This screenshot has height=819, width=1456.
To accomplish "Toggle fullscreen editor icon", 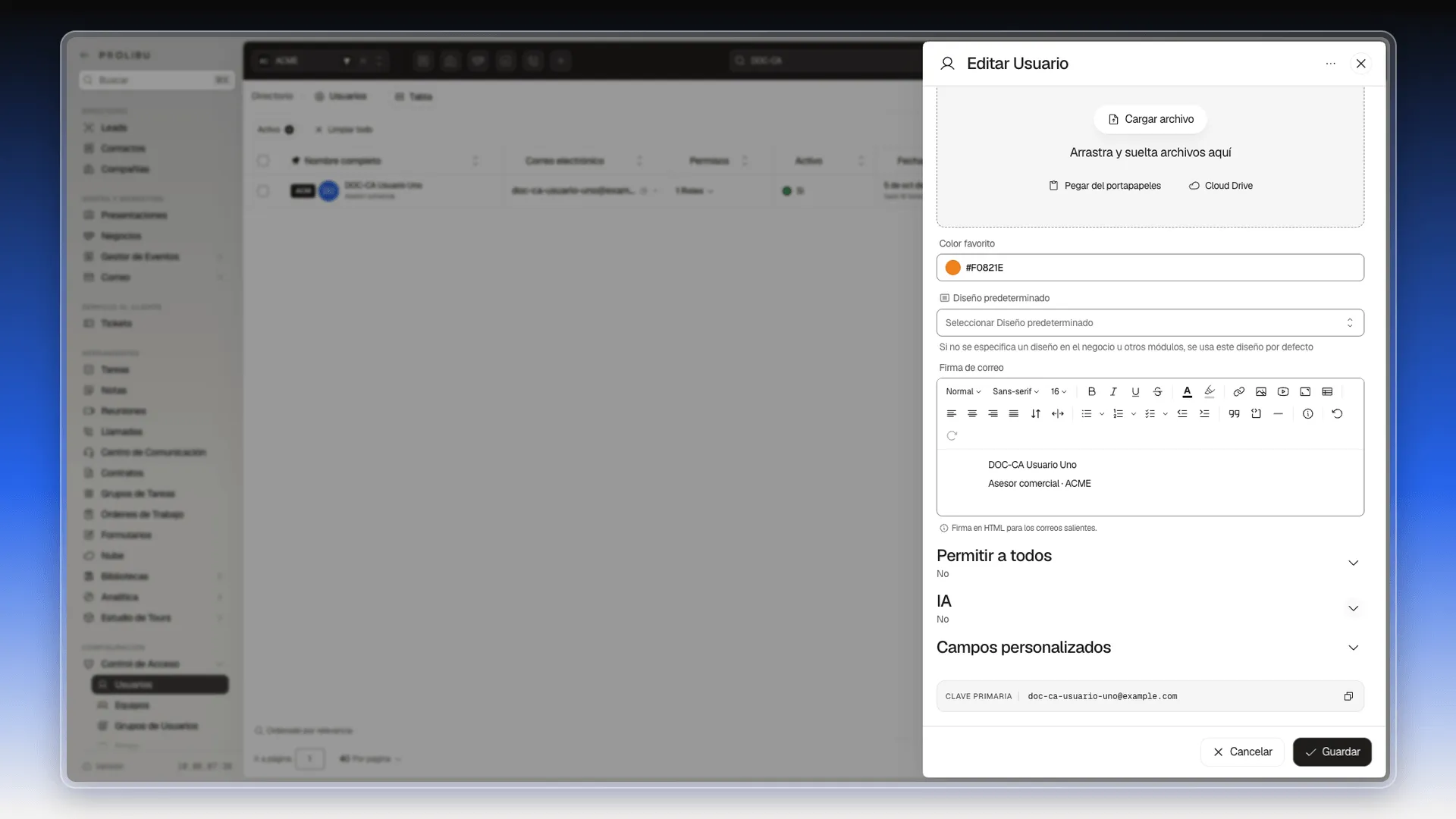I will click(x=1305, y=392).
